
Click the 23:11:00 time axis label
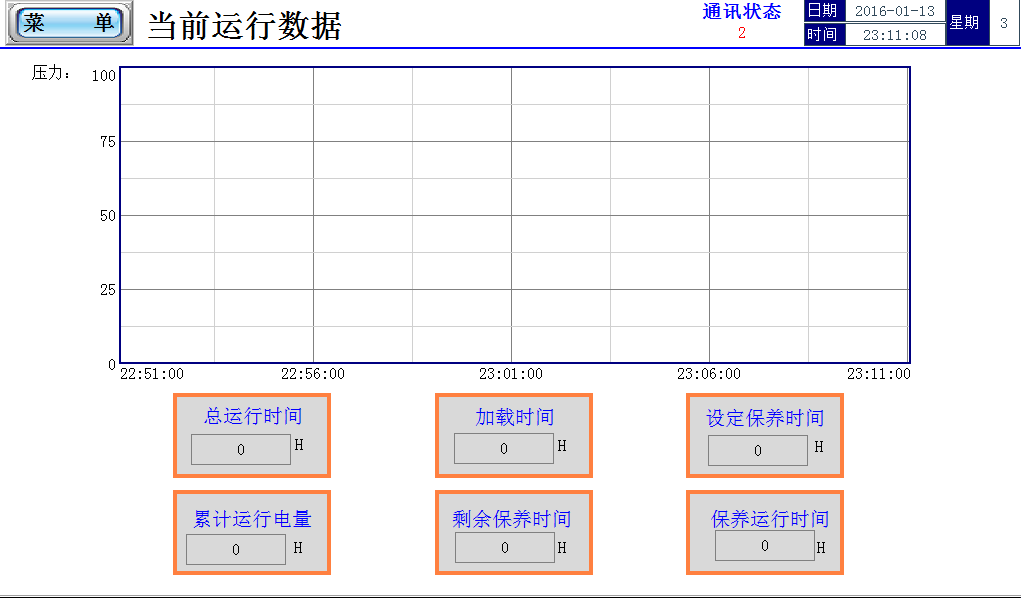pyautogui.click(x=879, y=374)
